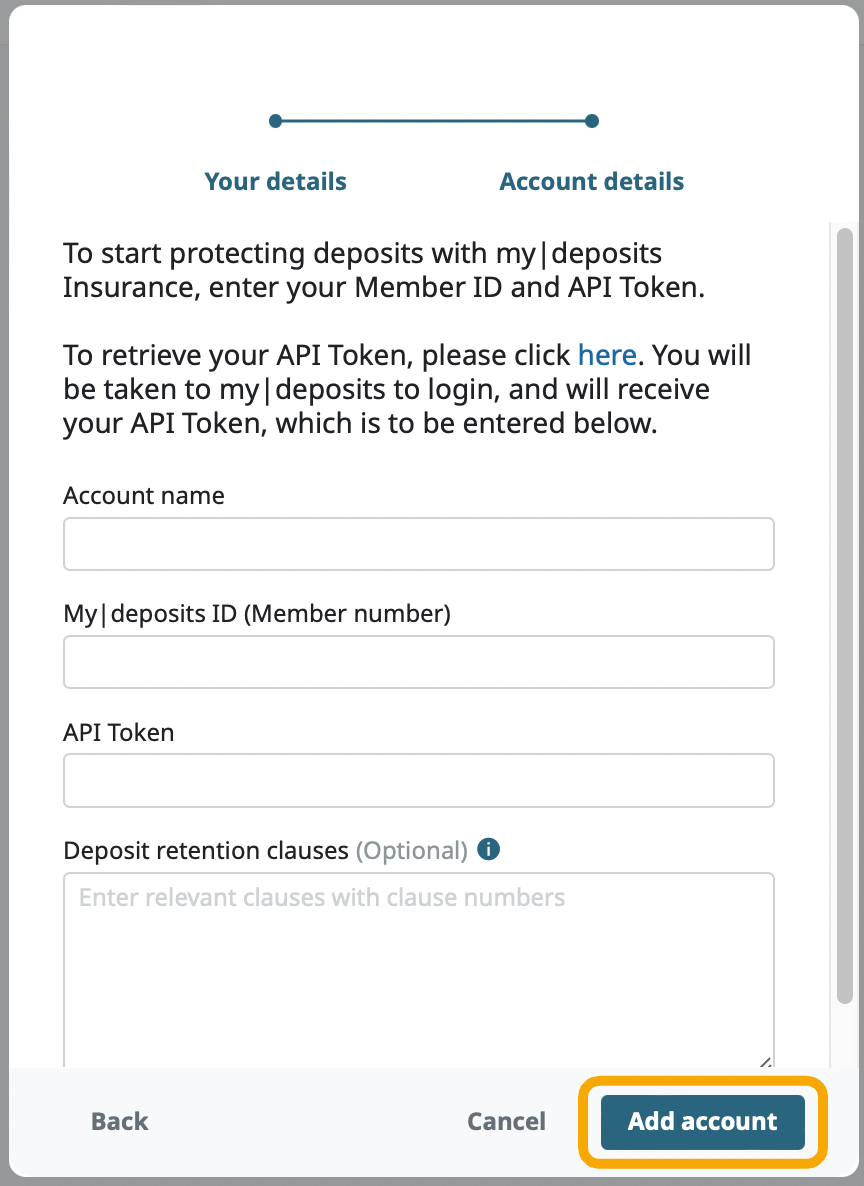The image size is (864, 1186).
Task: Open the "here" link for the API Token
Action: [x=607, y=355]
